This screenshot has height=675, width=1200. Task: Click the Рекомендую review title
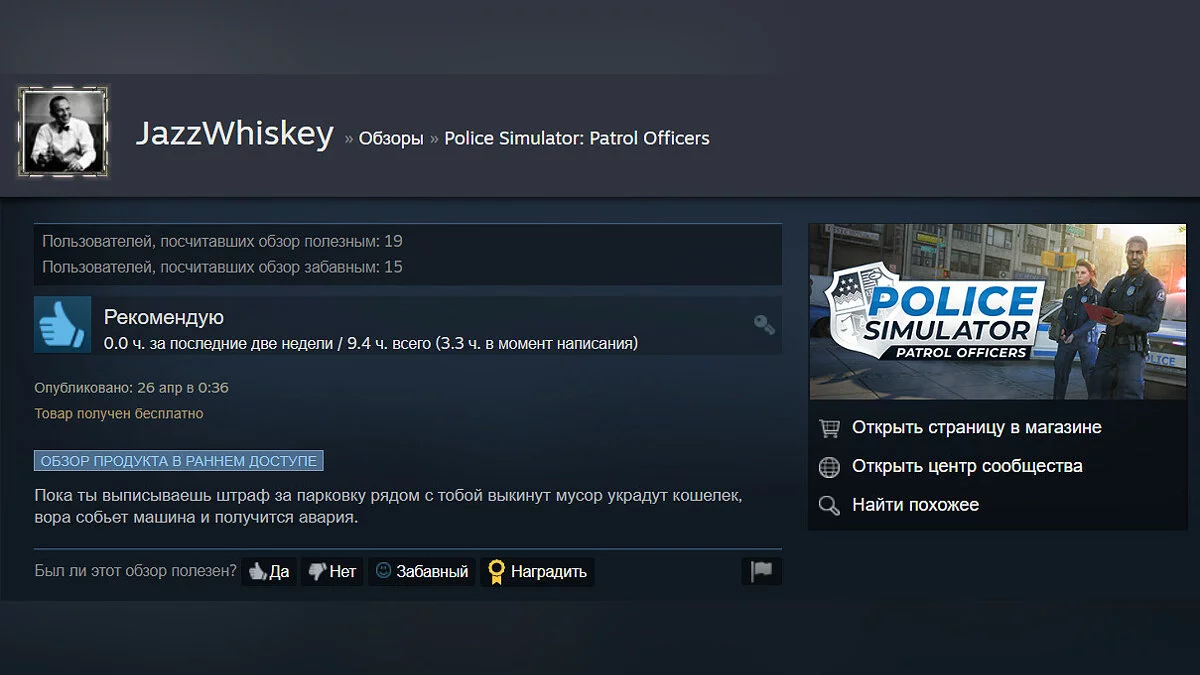point(164,317)
